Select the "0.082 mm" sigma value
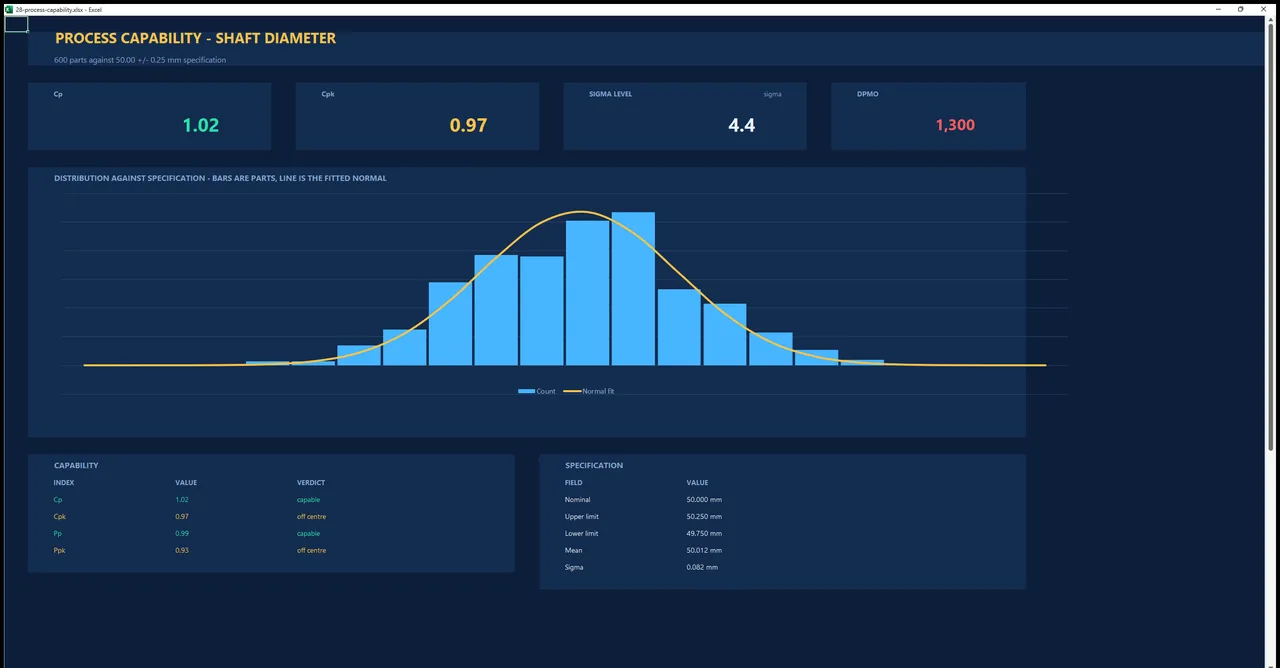 (702, 568)
